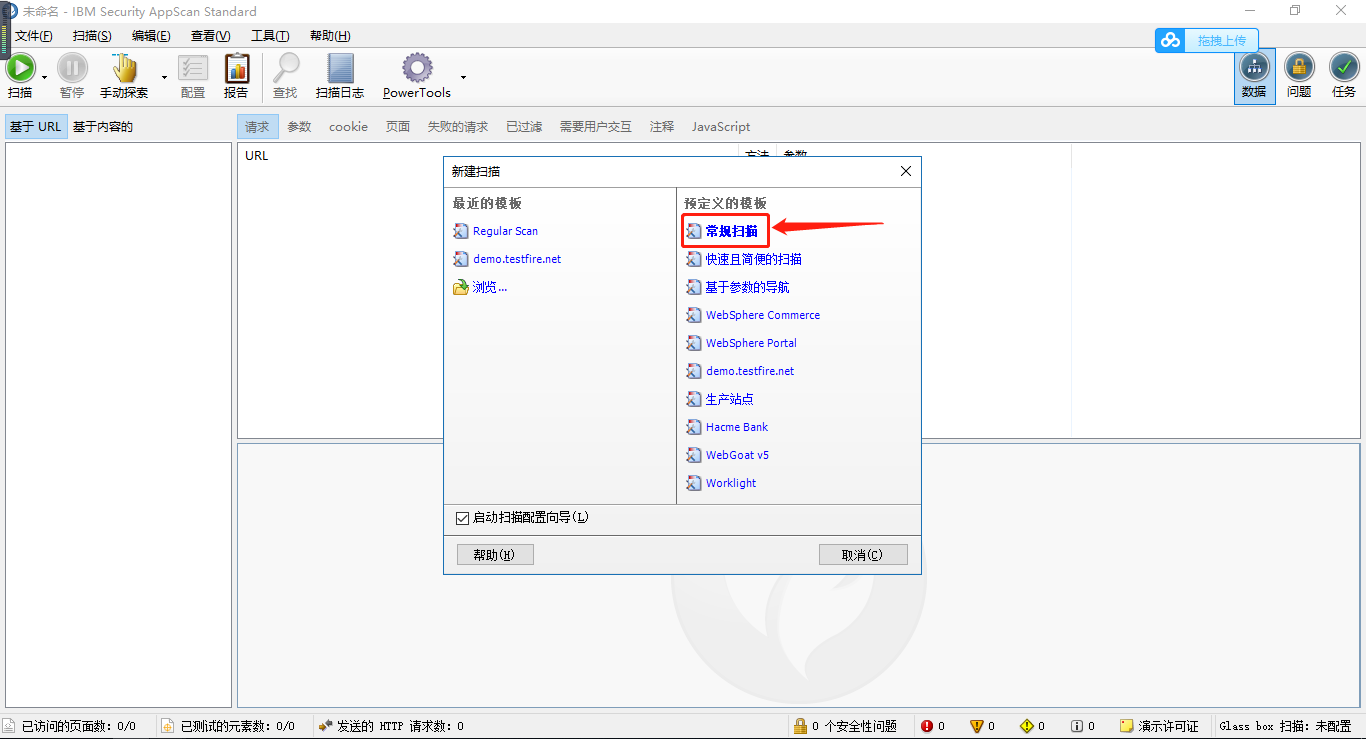The image size is (1366, 739).
Task: Click the 已测试的元素数 status entry
Action: click(x=229, y=726)
